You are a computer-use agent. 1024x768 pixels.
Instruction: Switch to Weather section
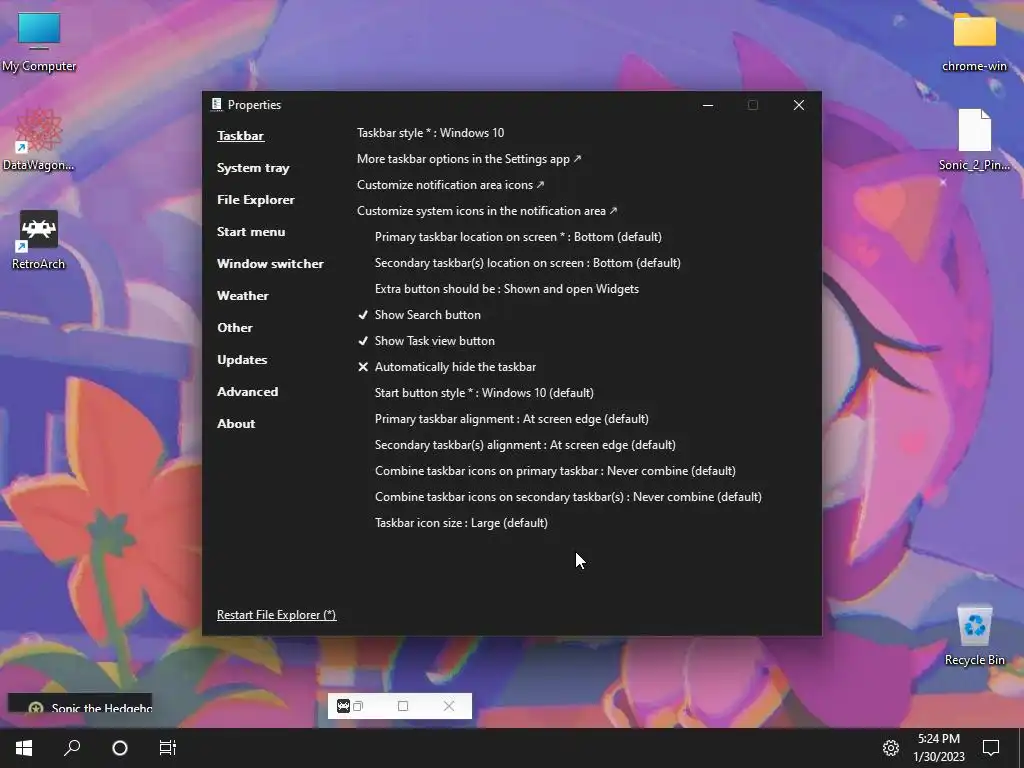242,296
